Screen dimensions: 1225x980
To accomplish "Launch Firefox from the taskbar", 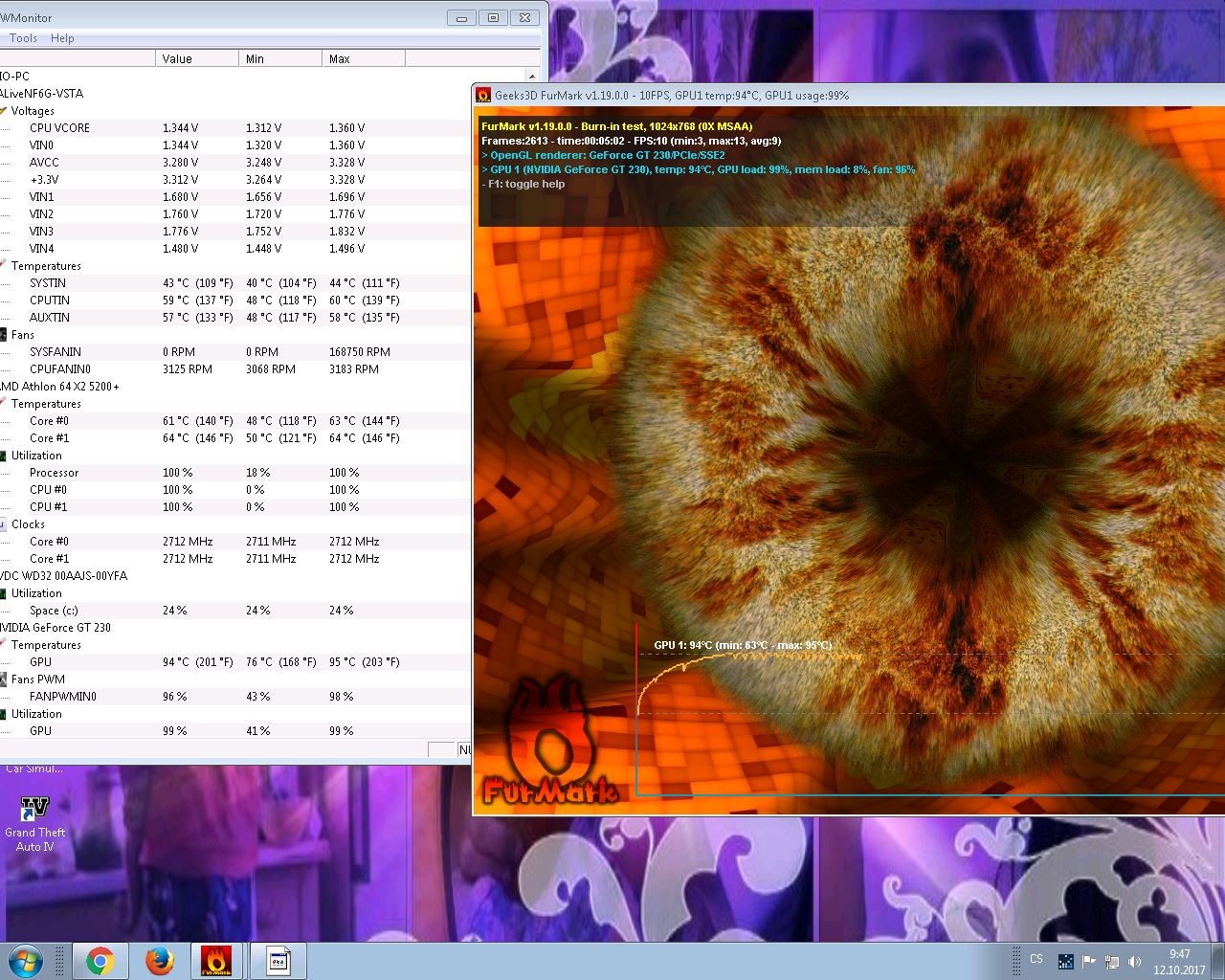I will [160, 961].
